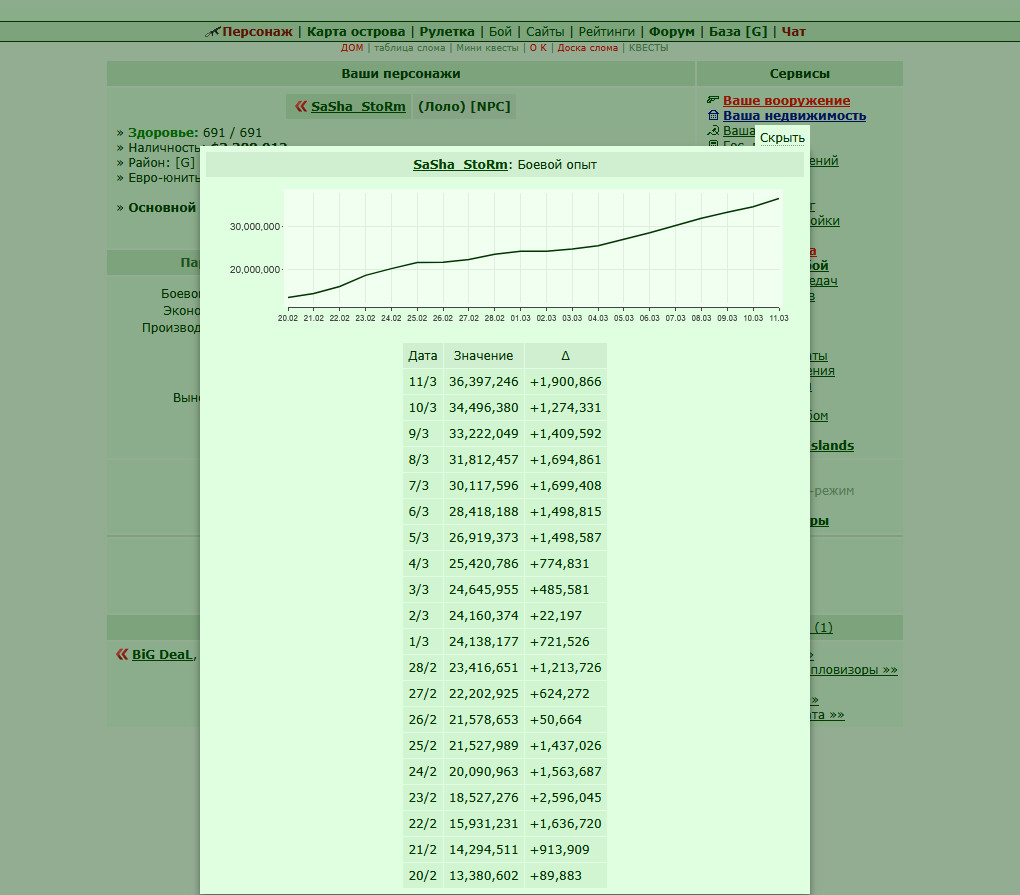Open Ваше вооружение link
The image size is (1020, 895).
click(x=786, y=100)
